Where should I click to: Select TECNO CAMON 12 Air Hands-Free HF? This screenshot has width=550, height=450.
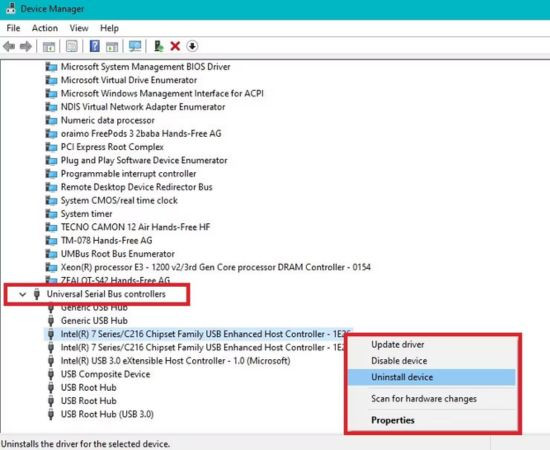click(135, 227)
